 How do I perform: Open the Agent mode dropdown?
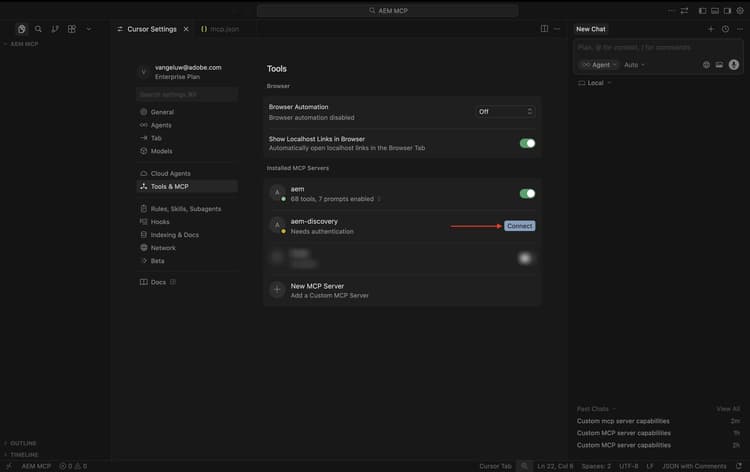click(x=599, y=65)
